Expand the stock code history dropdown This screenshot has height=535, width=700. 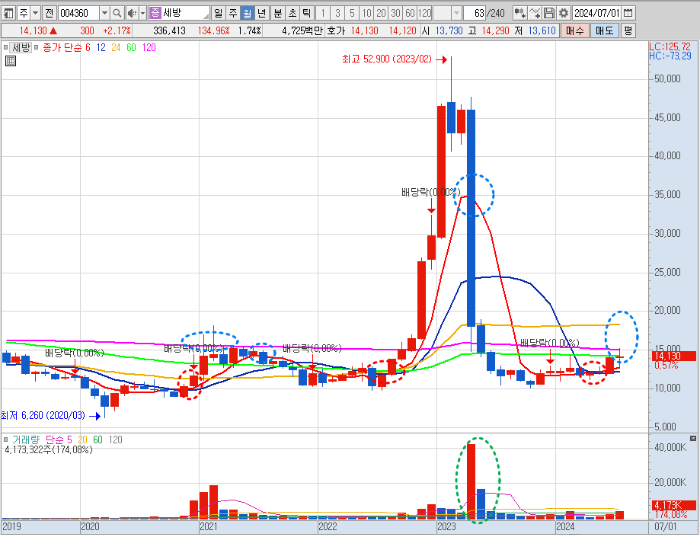pyautogui.click(x=104, y=13)
